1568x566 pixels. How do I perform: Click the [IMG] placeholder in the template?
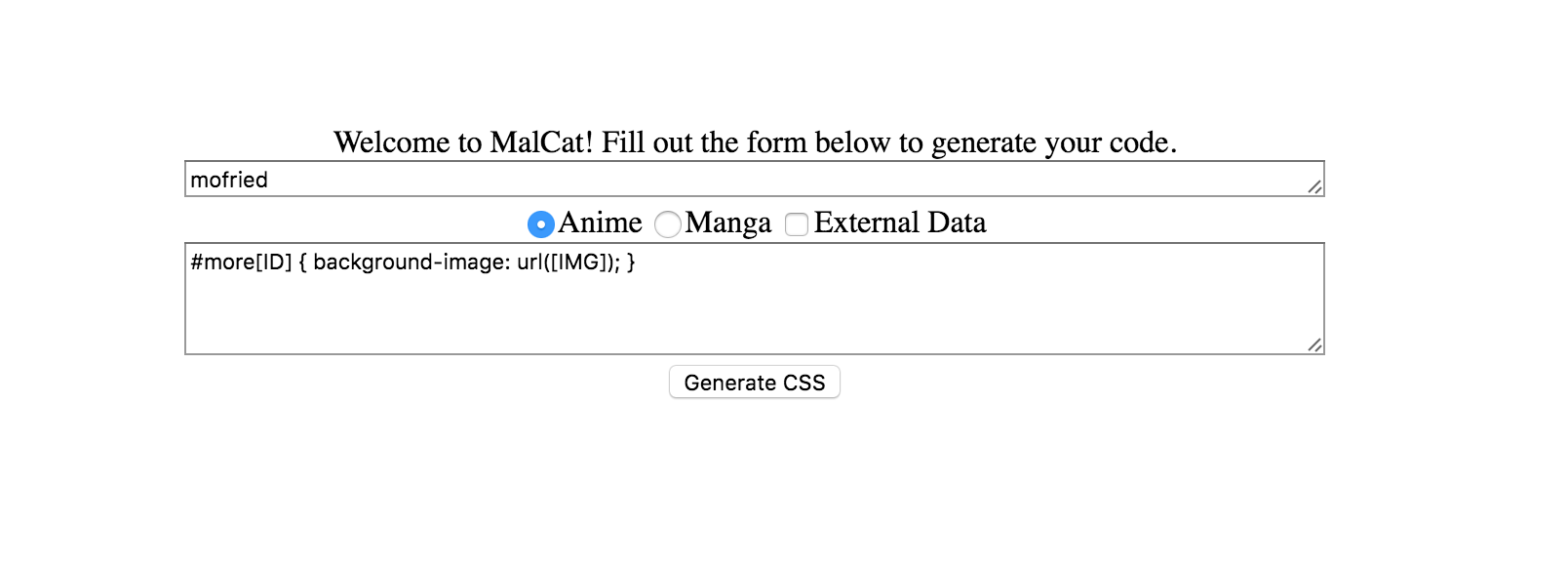point(581,263)
